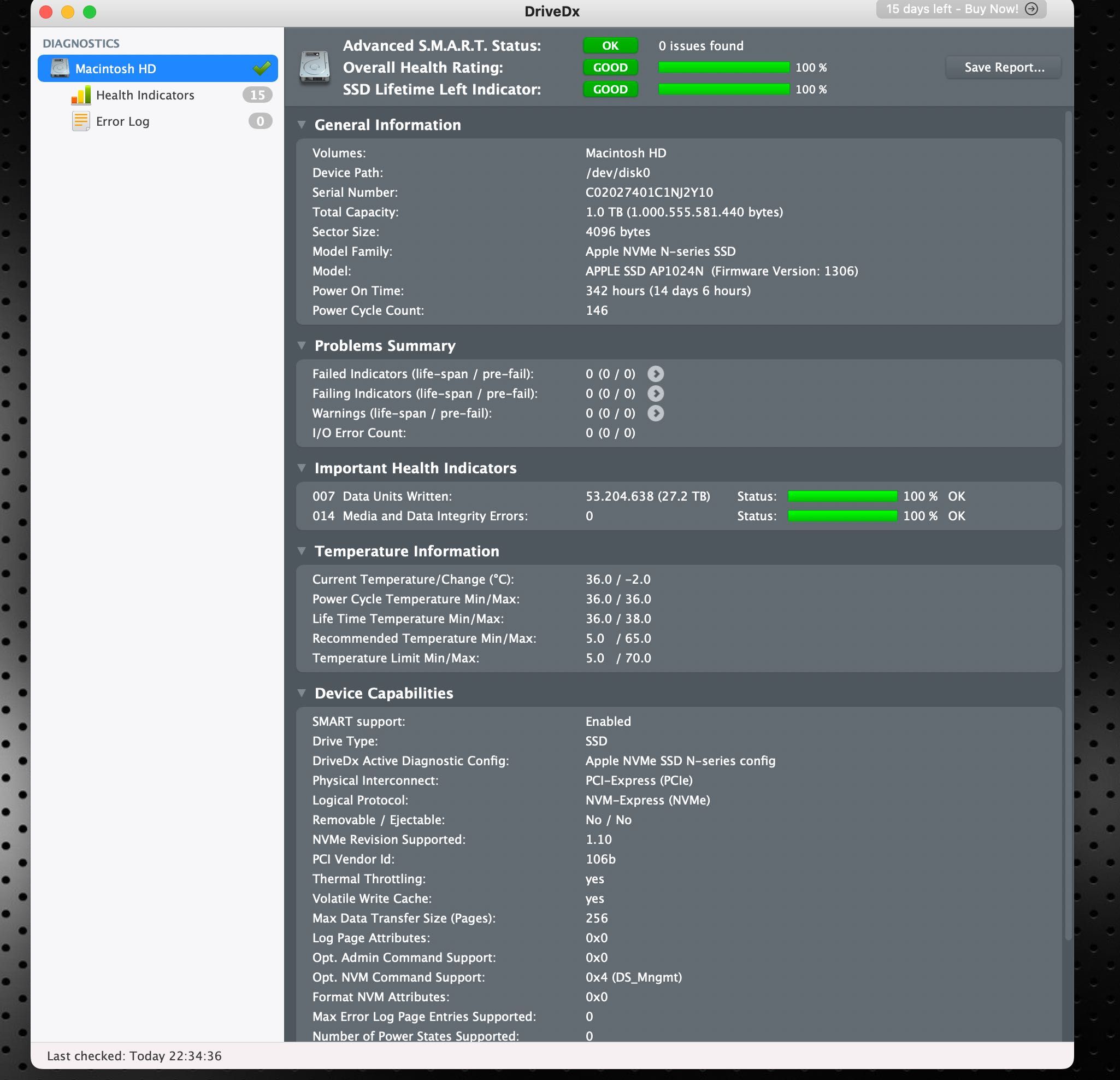1120x1080 pixels.
Task: Click the vertical scrollbar in details pane
Action: point(1068,526)
